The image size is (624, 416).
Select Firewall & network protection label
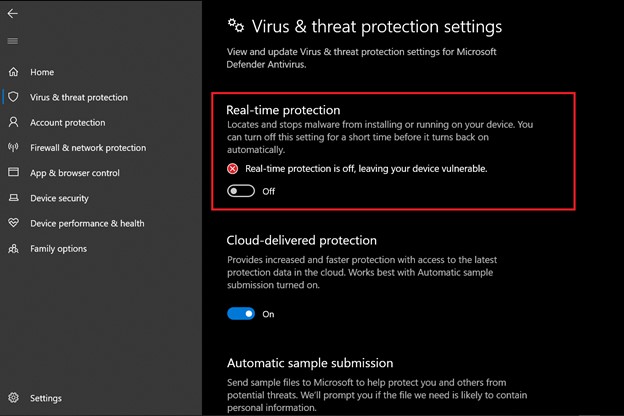tap(88, 148)
